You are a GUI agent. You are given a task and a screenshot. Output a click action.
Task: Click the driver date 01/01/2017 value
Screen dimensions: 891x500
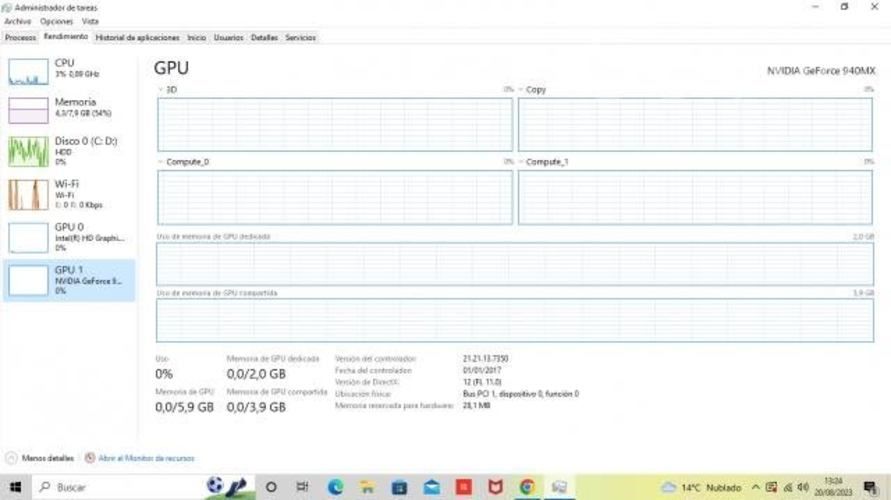pos(482,370)
